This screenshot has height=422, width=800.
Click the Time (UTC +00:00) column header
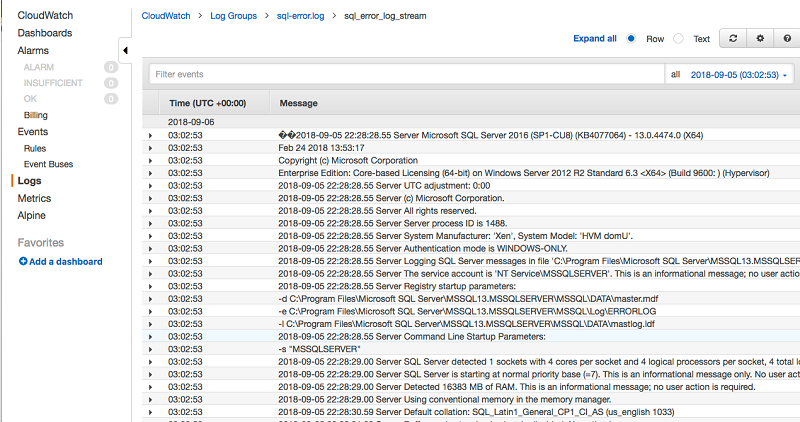coord(208,103)
